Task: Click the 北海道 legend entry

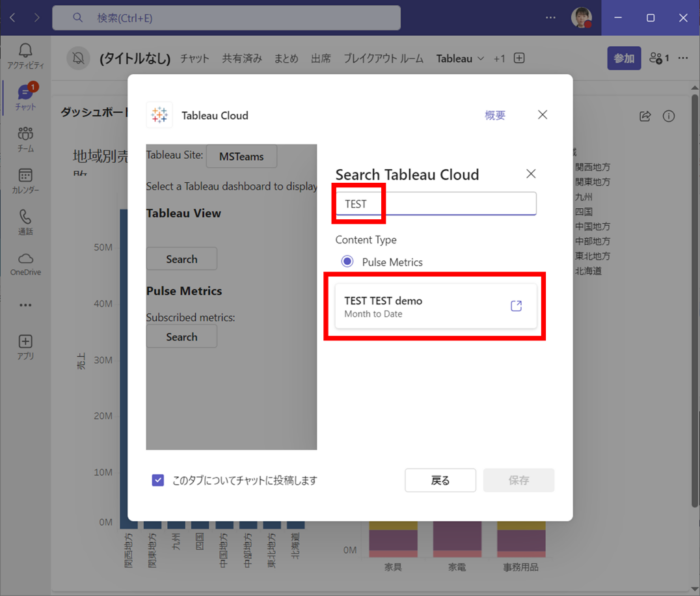Action: click(588, 271)
